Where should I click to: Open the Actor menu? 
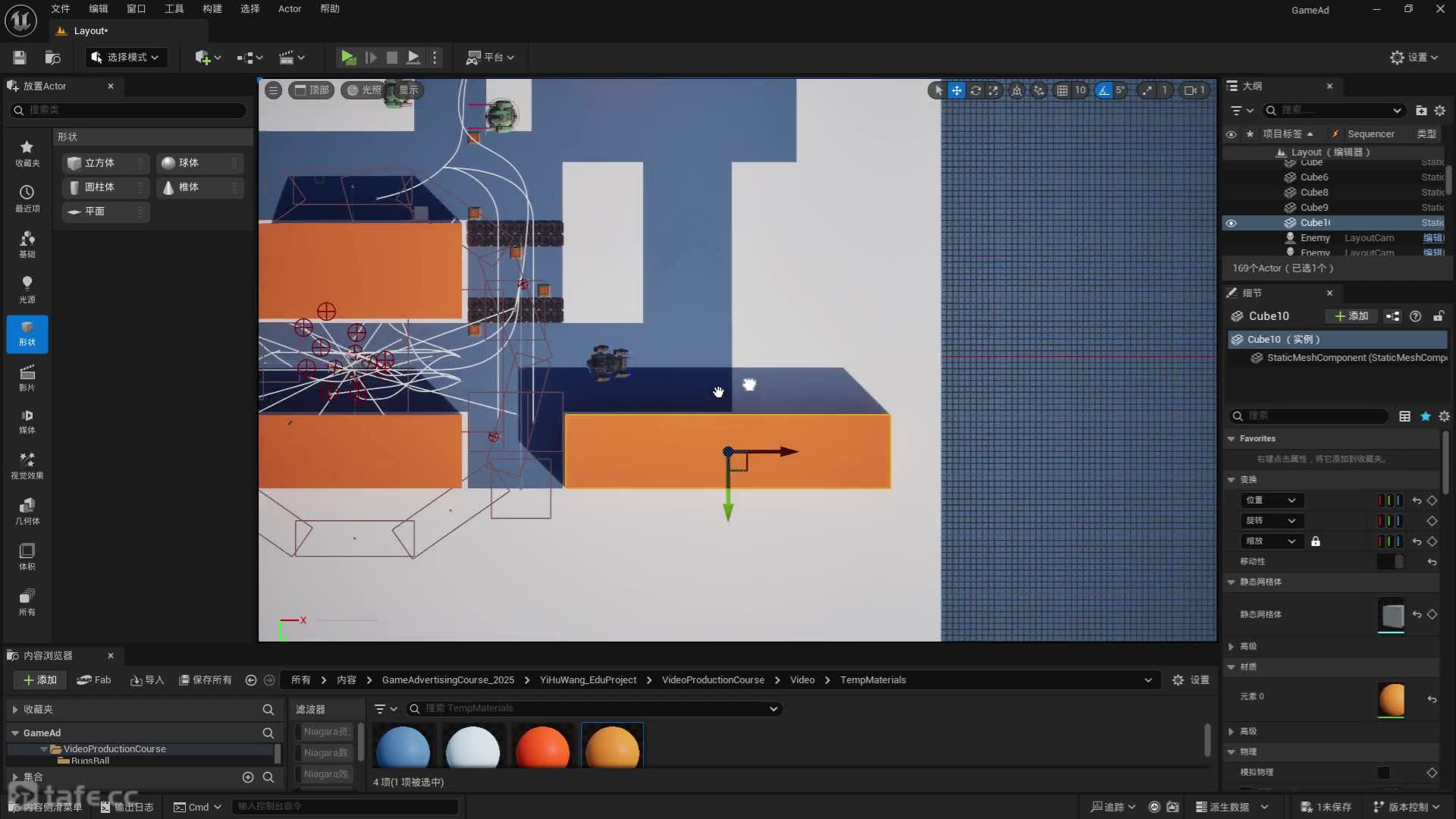[x=289, y=9]
